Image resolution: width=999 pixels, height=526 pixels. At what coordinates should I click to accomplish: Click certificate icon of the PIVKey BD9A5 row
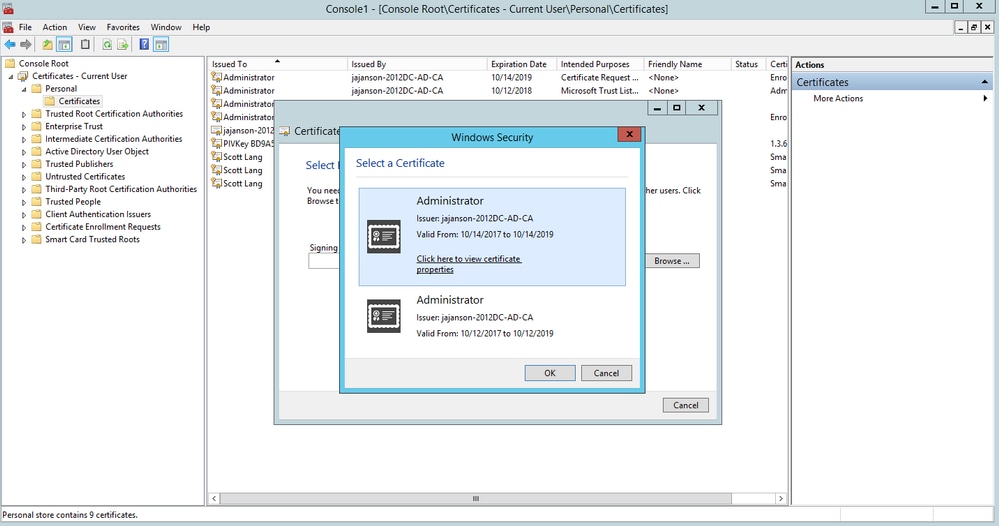217,143
